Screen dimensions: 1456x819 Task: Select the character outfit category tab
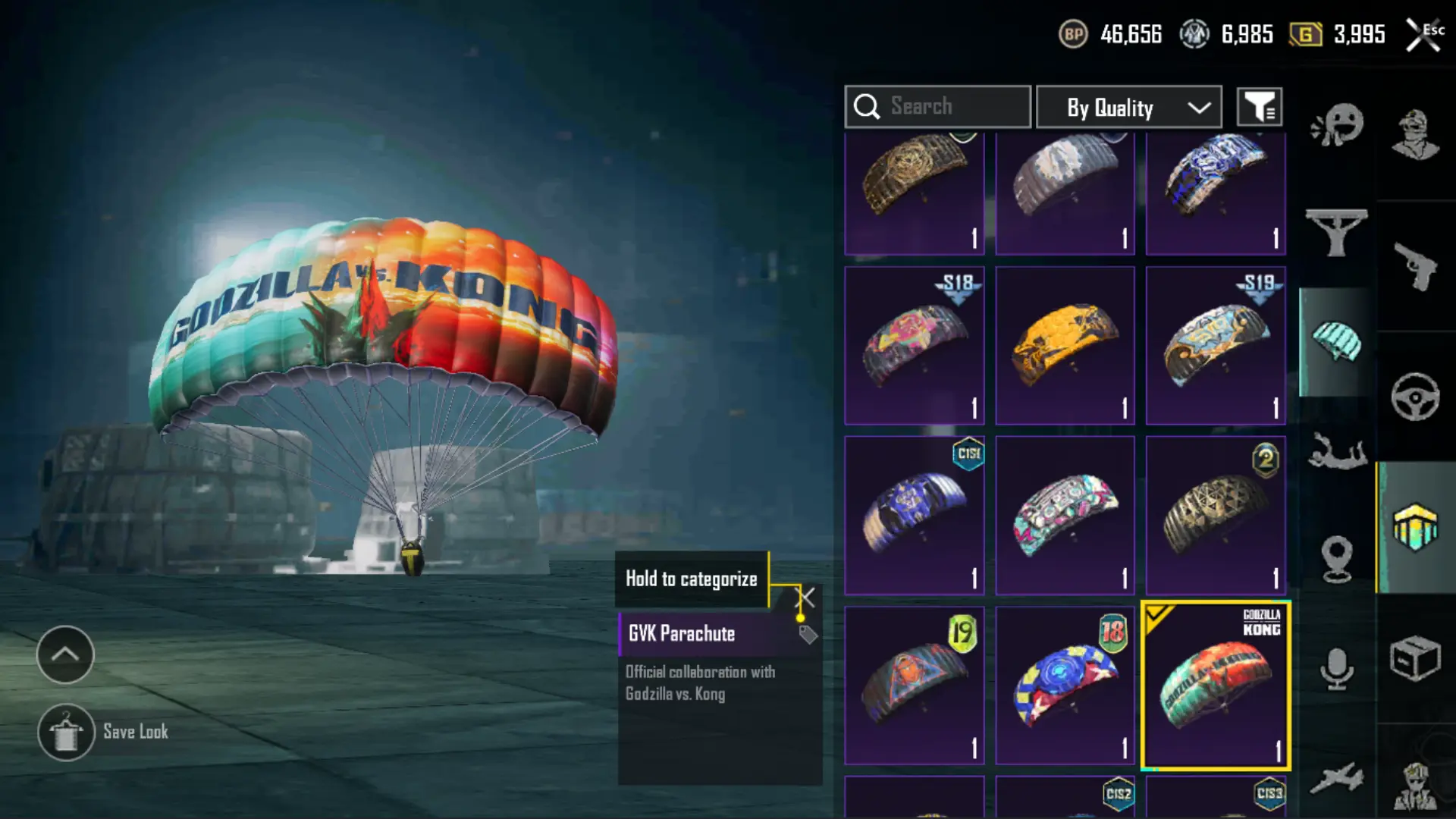[1415, 136]
